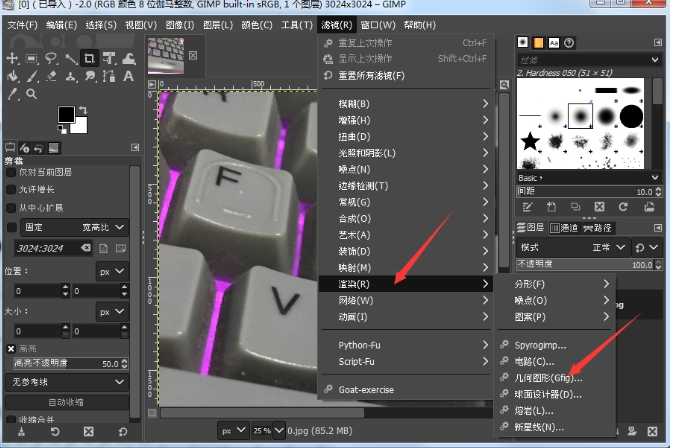Click the Goat-exercise menu entry

click(406, 389)
